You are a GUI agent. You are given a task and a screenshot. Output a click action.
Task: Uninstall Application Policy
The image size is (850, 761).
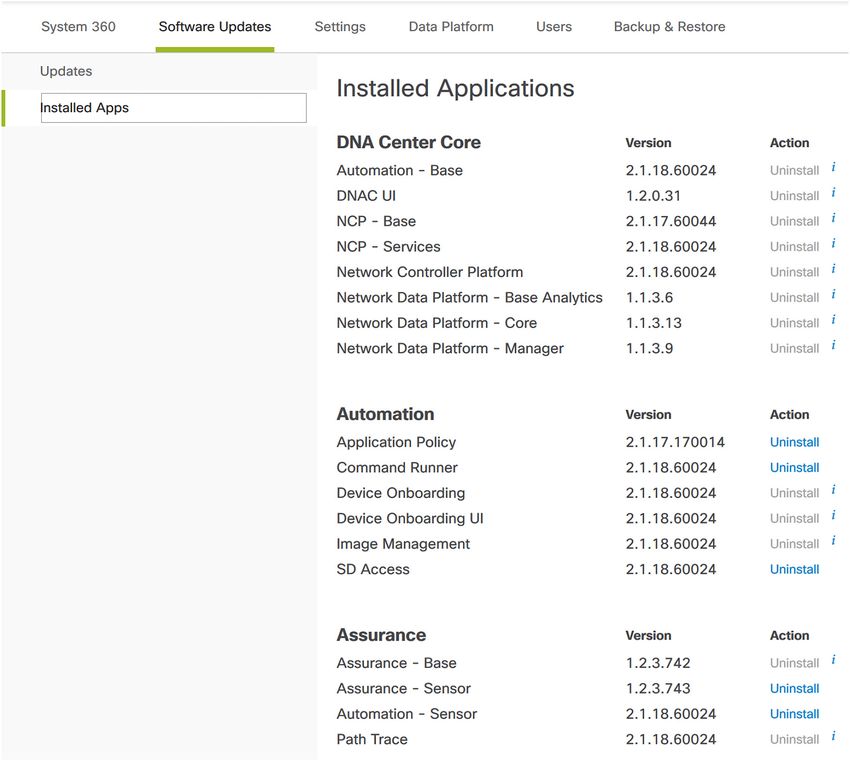794,442
